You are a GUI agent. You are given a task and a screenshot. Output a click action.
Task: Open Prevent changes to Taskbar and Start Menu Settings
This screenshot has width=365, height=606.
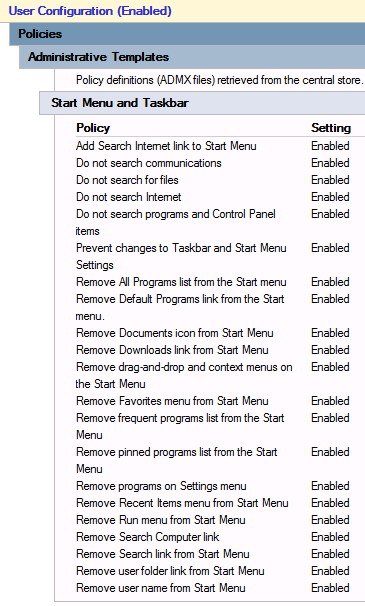point(181,257)
